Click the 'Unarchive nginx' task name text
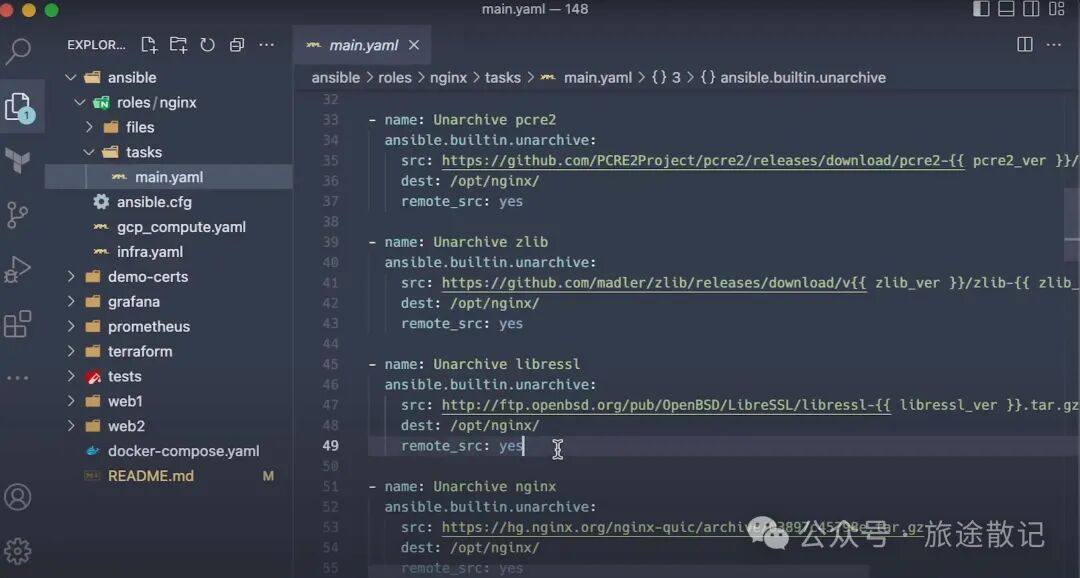This screenshot has width=1080, height=578. pyautogui.click(x=495, y=486)
